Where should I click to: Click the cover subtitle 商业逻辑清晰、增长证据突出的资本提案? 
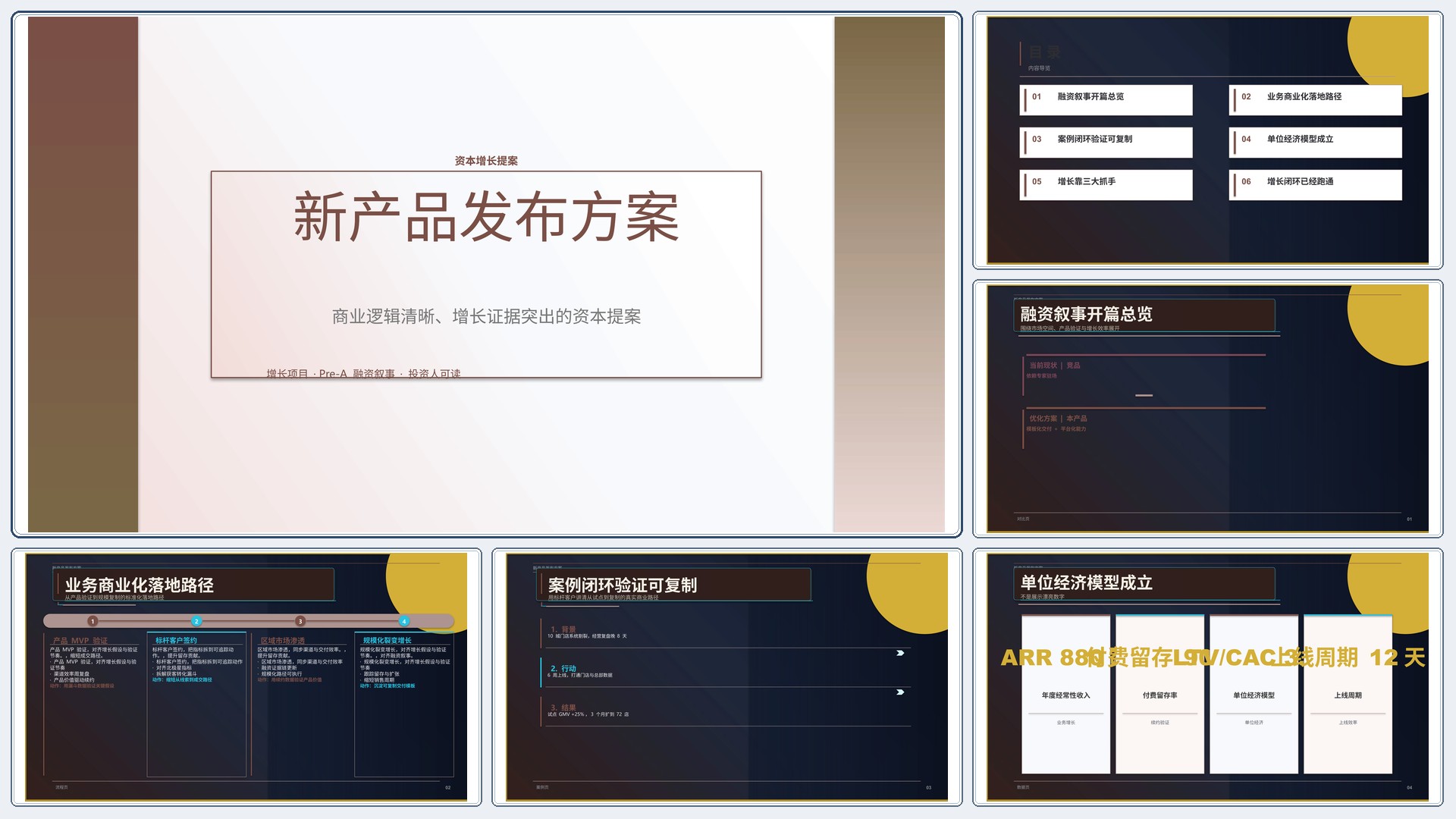[x=486, y=316]
